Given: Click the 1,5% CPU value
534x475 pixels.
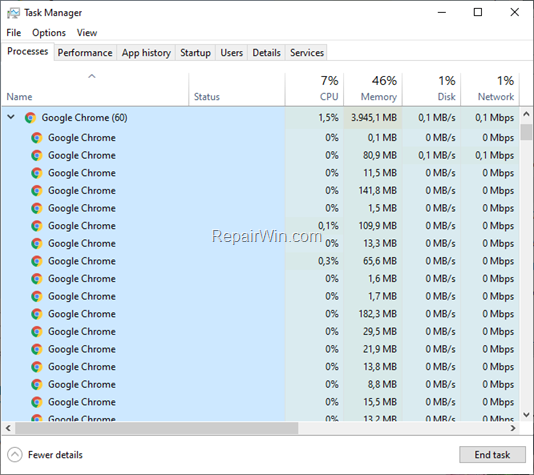Looking at the screenshot, I should pyautogui.click(x=328, y=118).
